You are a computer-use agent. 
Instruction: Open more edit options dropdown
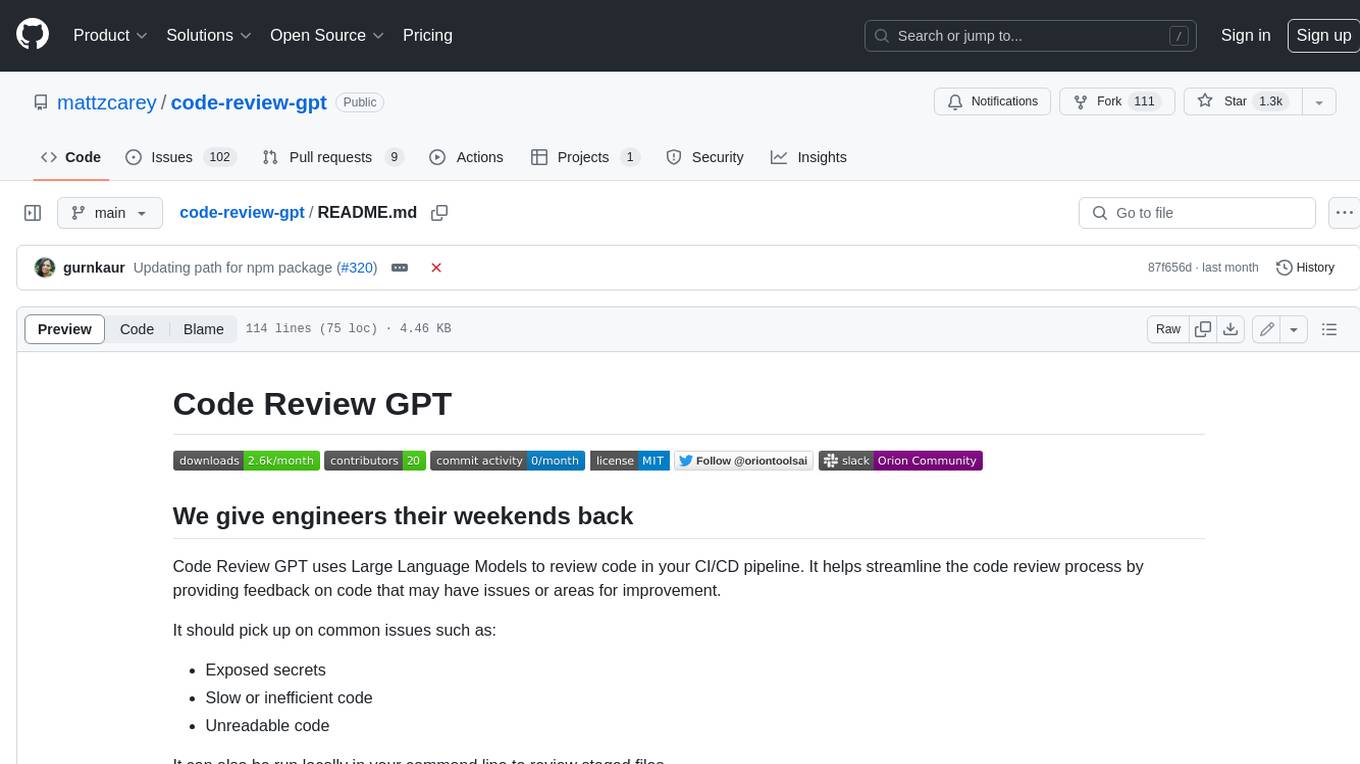(1294, 329)
